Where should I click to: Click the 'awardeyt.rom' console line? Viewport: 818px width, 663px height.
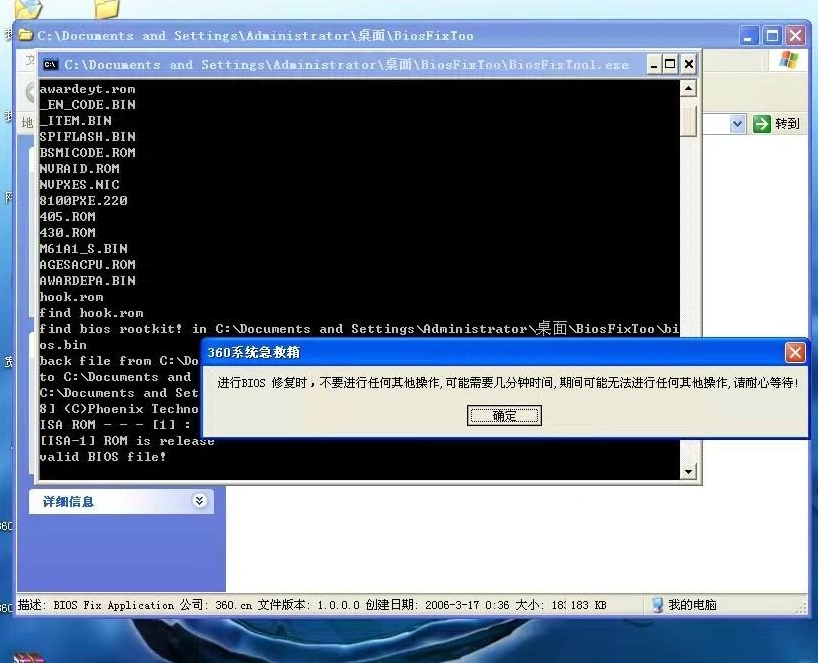88,89
